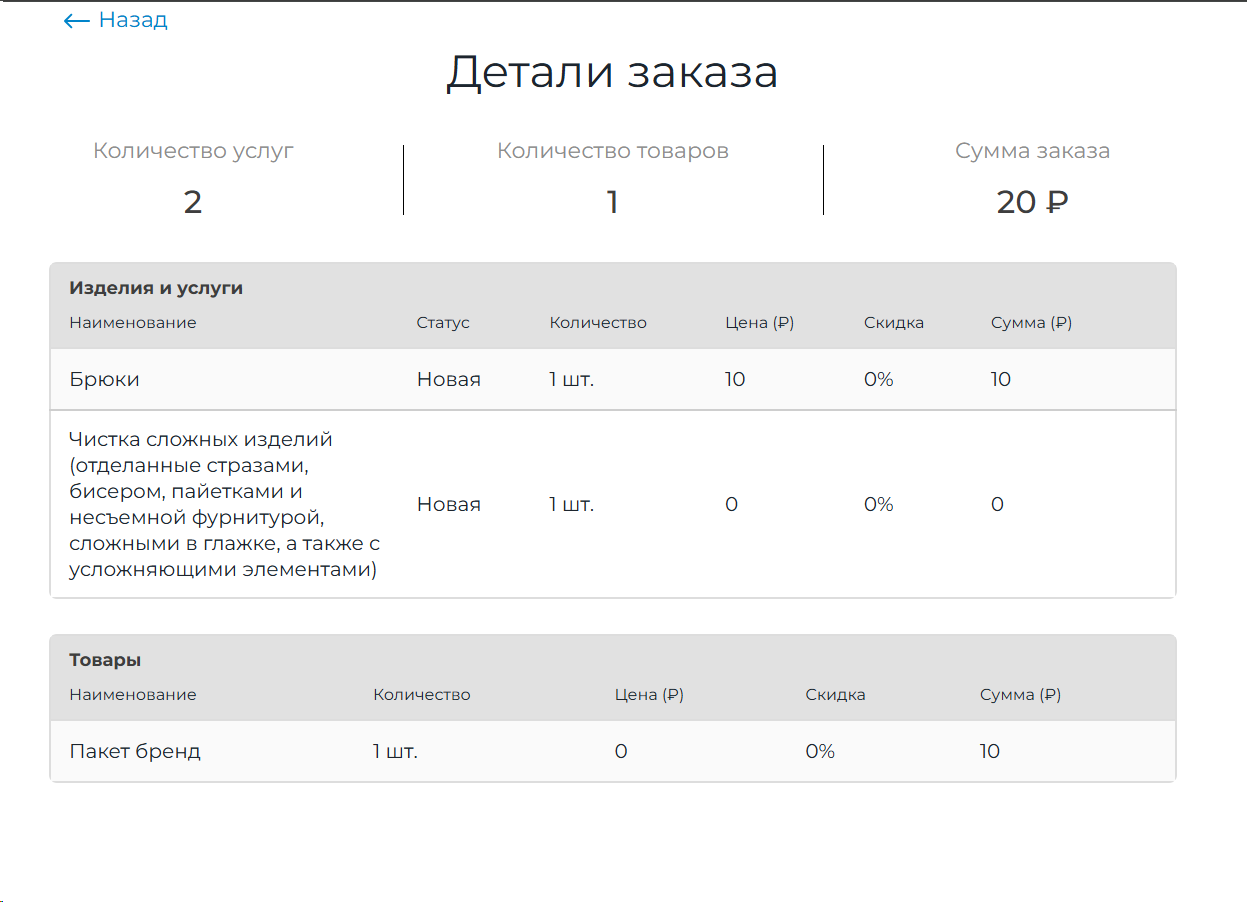This screenshot has height=902, width=1247.
Task: Click the order total 20 ₽
Action: click(x=1032, y=202)
